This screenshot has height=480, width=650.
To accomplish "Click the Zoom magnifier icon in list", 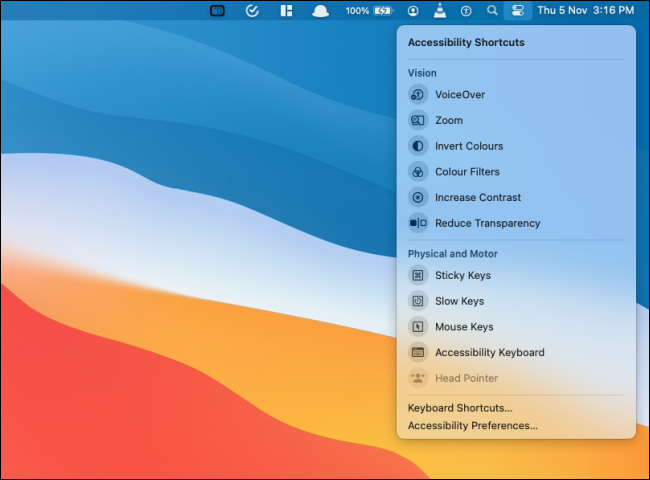I will click(x=418, y=120).
